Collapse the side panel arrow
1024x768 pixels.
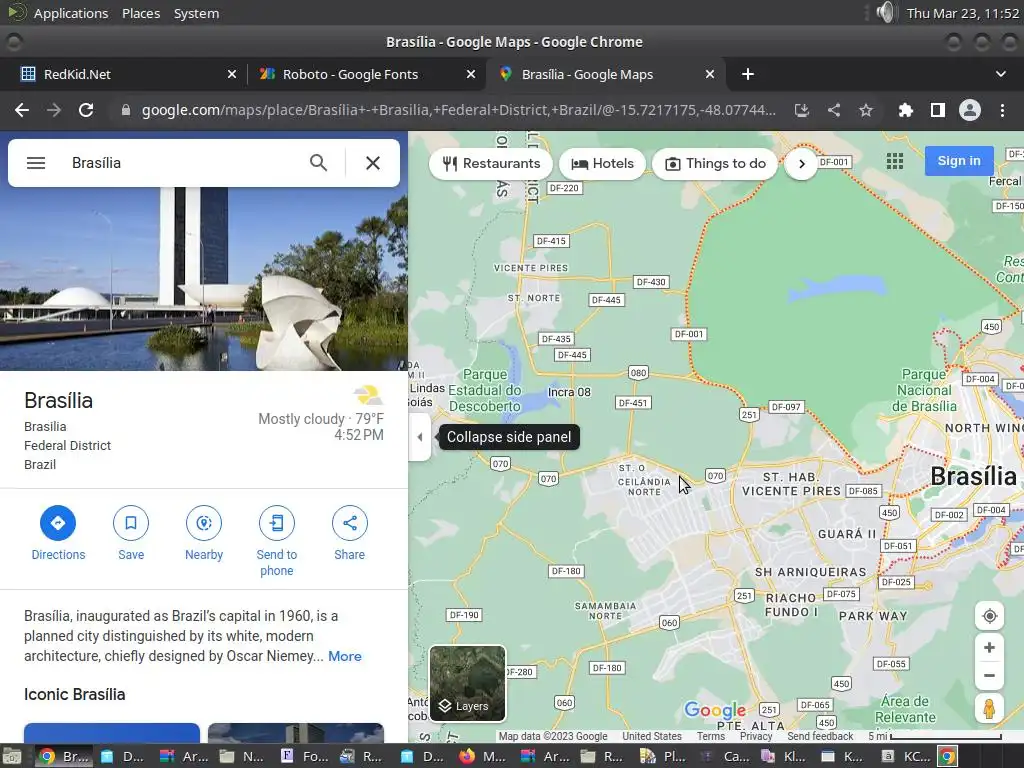pyautogui.click(x=420, y=437)
